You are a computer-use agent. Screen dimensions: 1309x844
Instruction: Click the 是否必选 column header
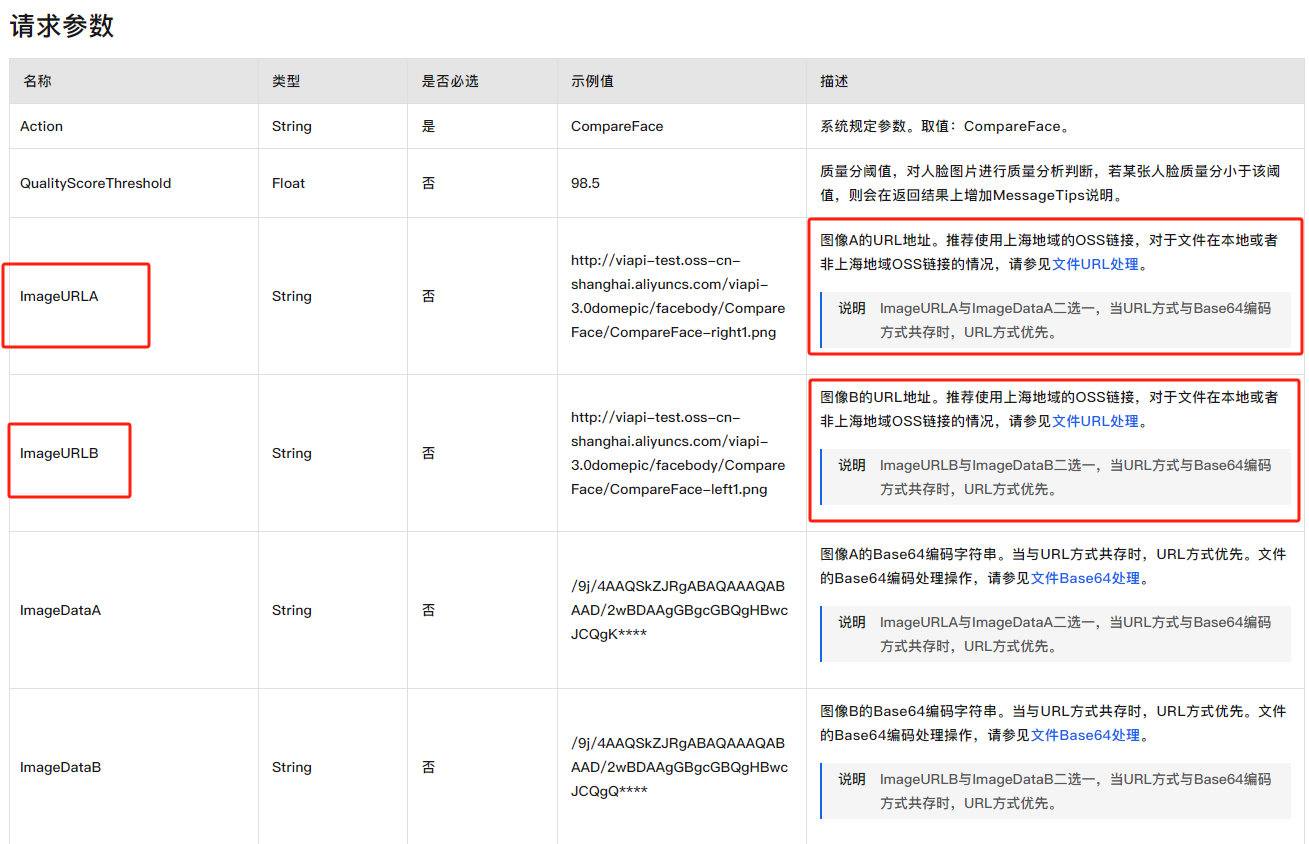(x=450, y=81)
